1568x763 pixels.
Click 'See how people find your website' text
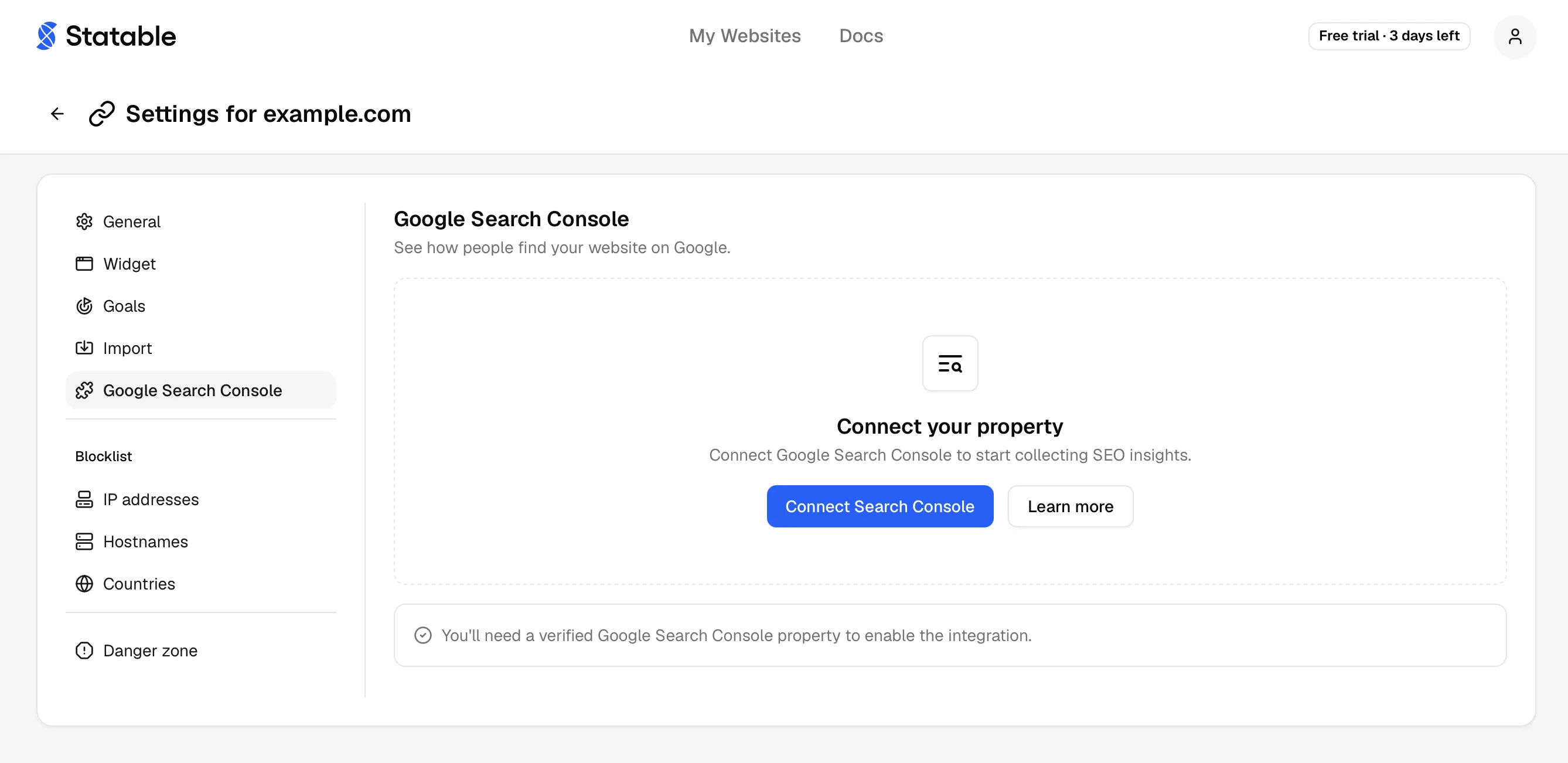(x=562, y=247)
